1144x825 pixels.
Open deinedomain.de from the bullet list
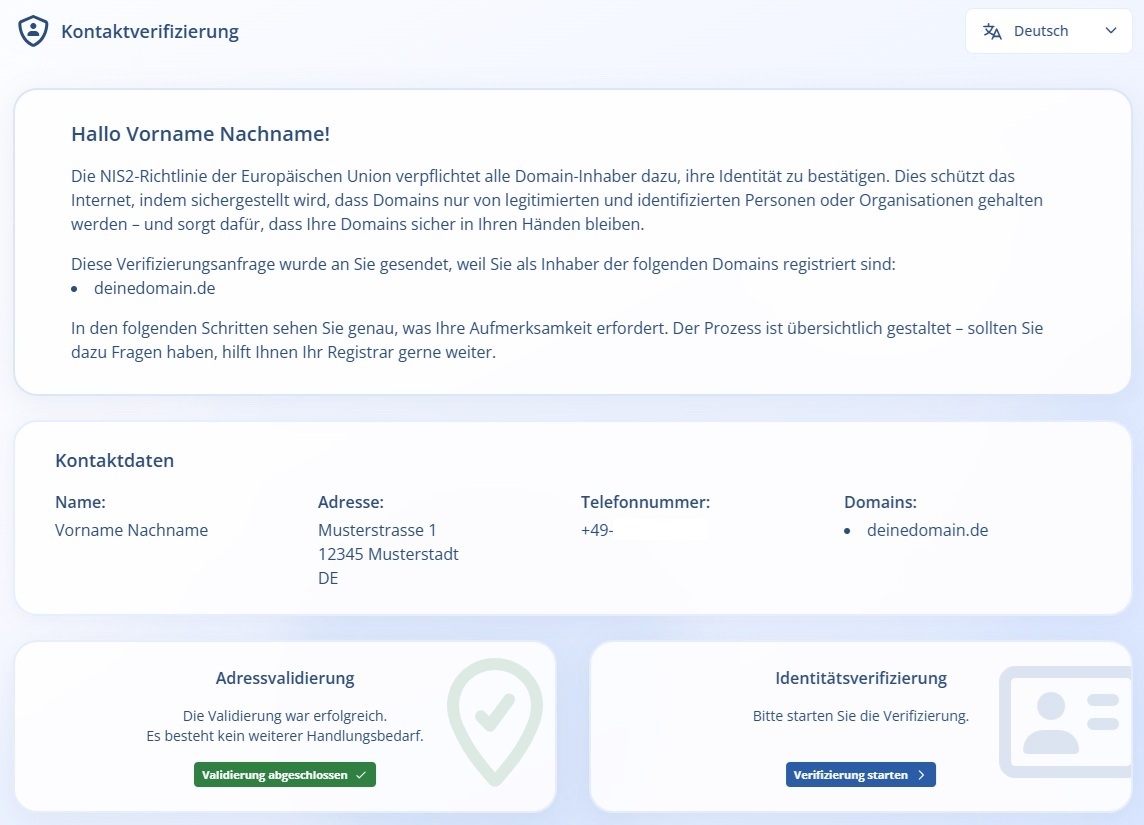click(x=155, y=287)
